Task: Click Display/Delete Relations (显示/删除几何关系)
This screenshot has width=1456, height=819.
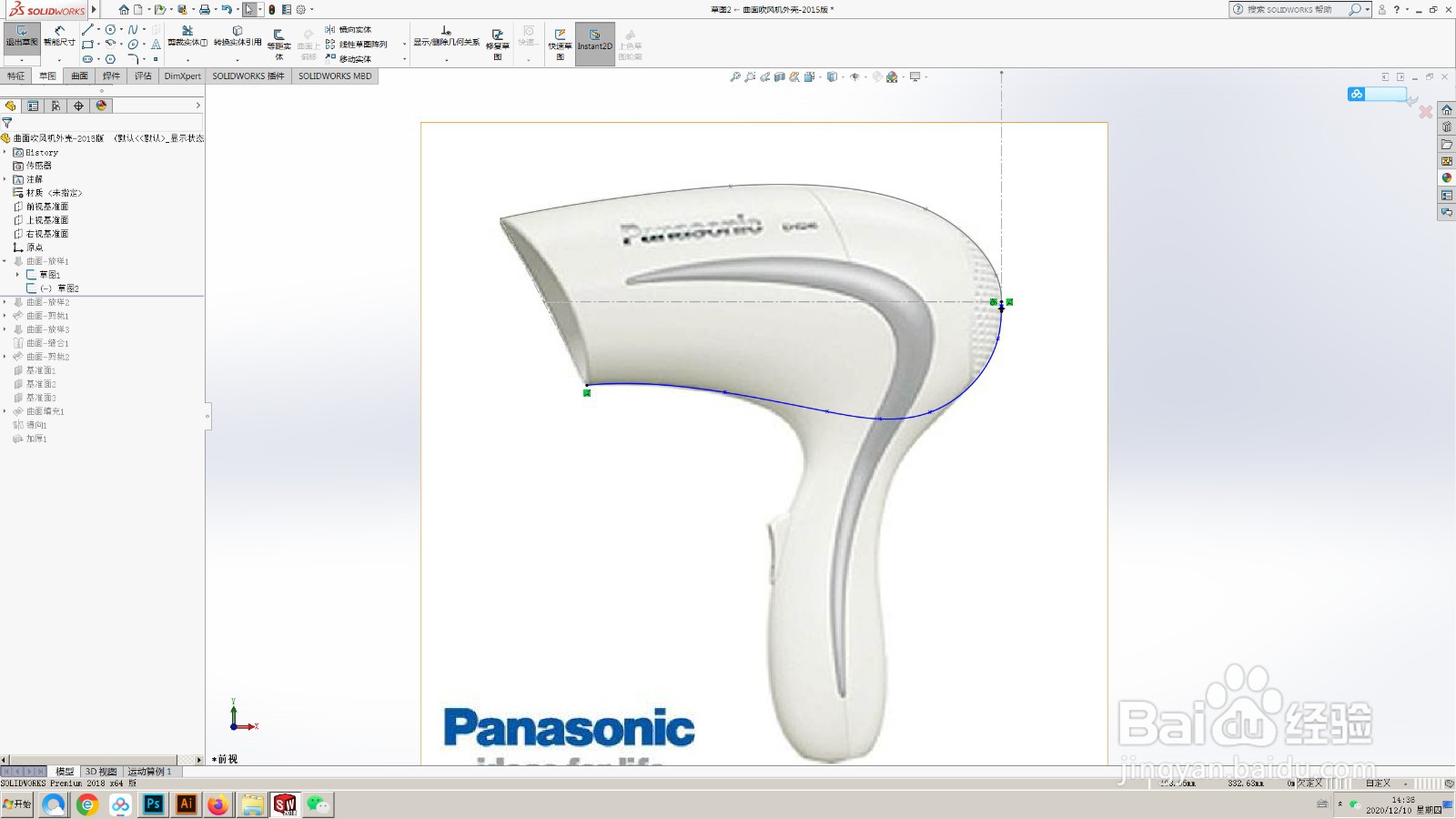Action: click(446, 36)
